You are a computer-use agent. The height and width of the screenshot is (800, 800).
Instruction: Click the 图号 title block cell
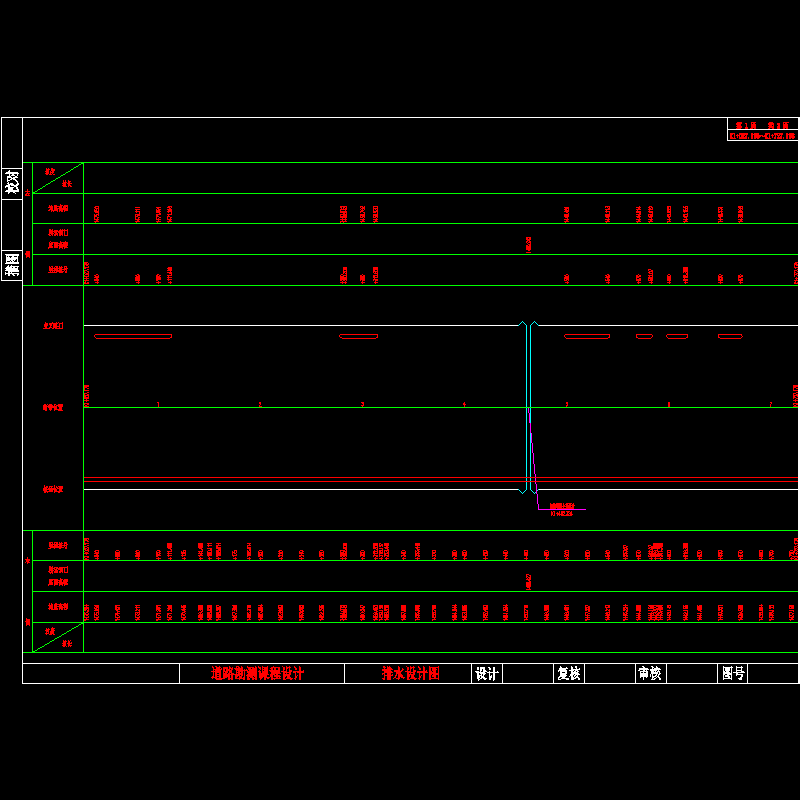[x=733, y=673]
